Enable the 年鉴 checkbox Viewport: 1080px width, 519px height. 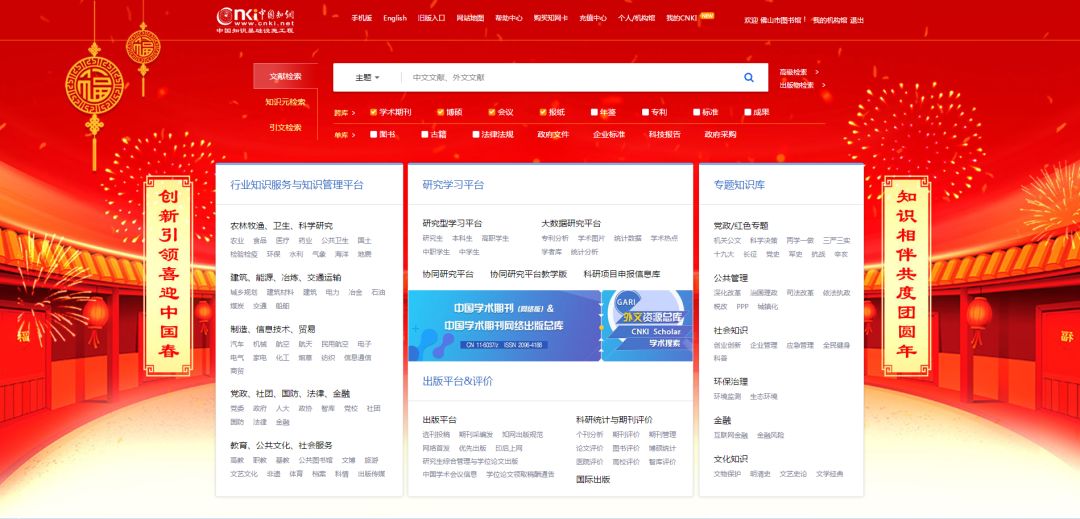click(594, 112)
